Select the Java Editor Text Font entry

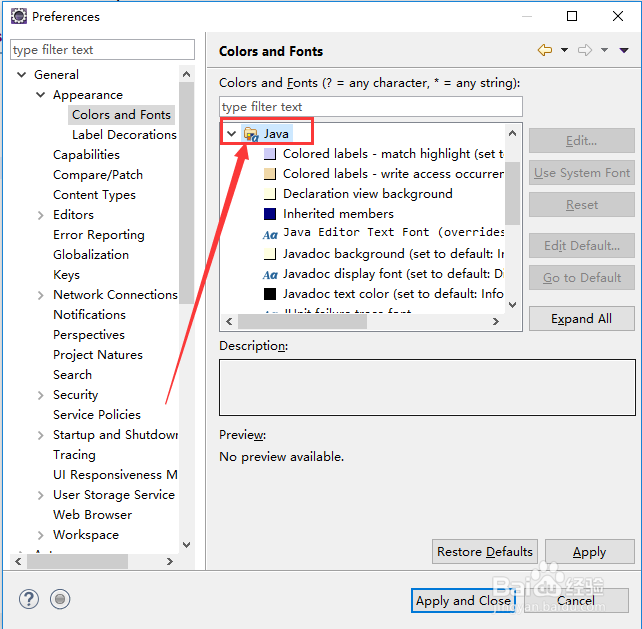[x=393, y=233]
